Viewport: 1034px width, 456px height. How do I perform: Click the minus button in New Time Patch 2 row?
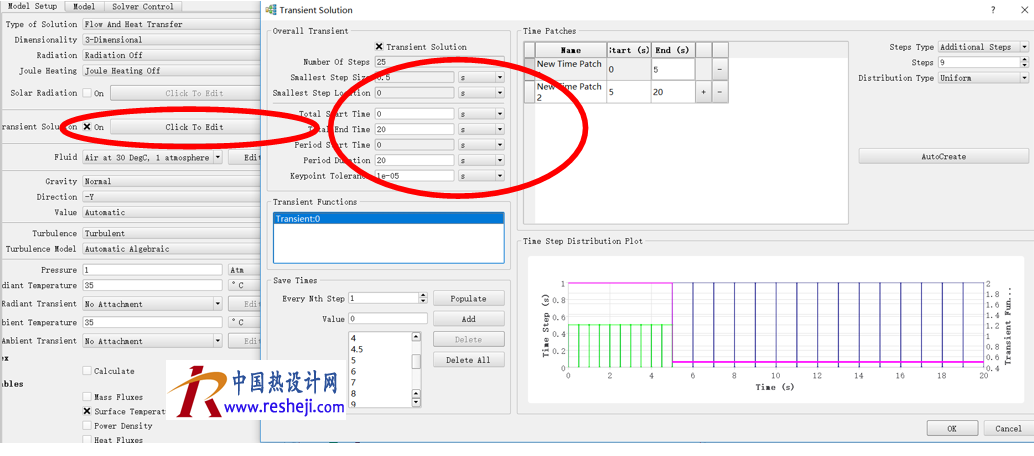pyautogui.click(x=720, y=92)
